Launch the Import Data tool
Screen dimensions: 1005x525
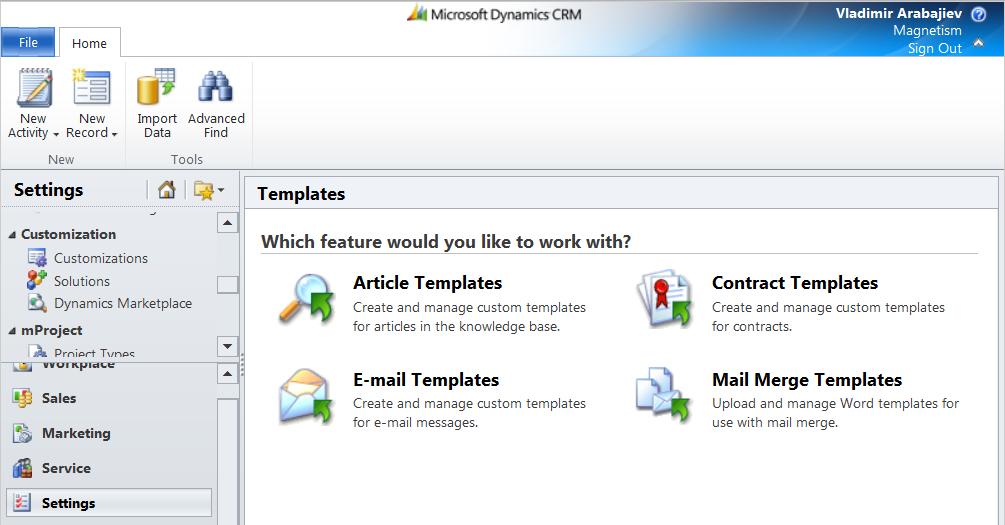coord(156,87)
